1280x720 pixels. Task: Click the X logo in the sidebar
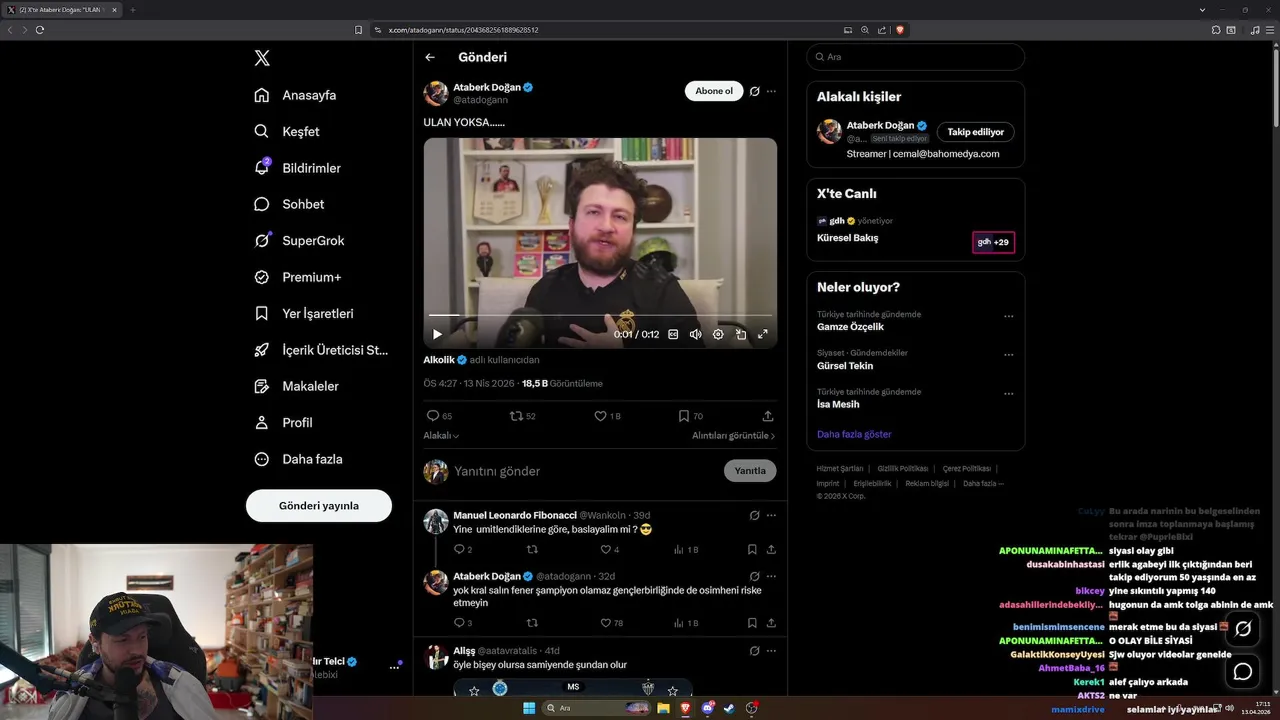click(262, 58)
